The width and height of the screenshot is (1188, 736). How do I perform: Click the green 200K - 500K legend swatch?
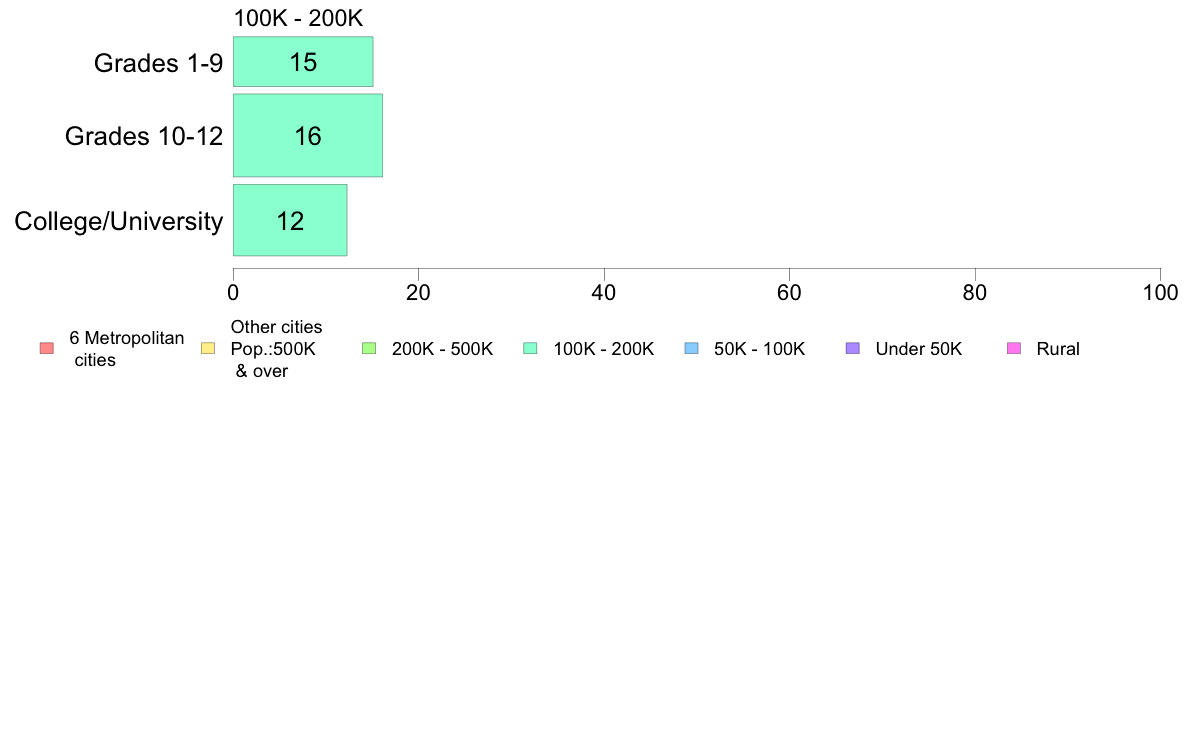369,349
